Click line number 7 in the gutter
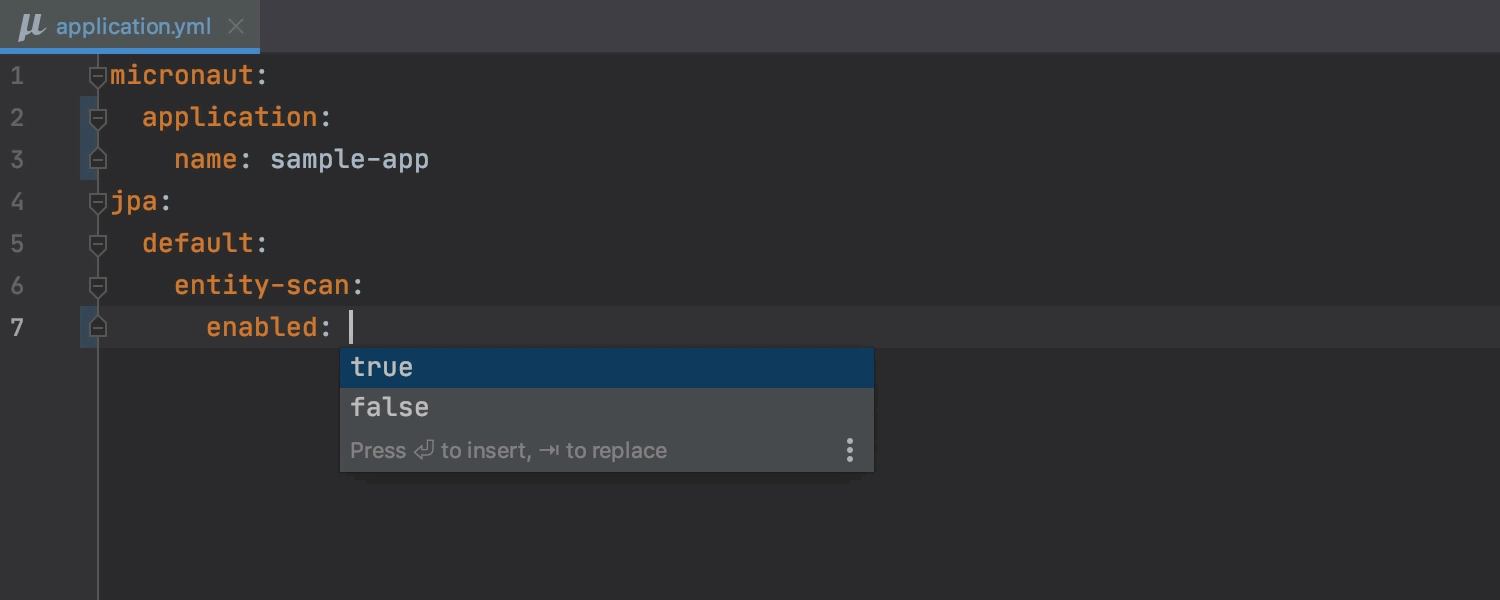The height and width of the screenshot is (600, 1500). tap(17, 328)
